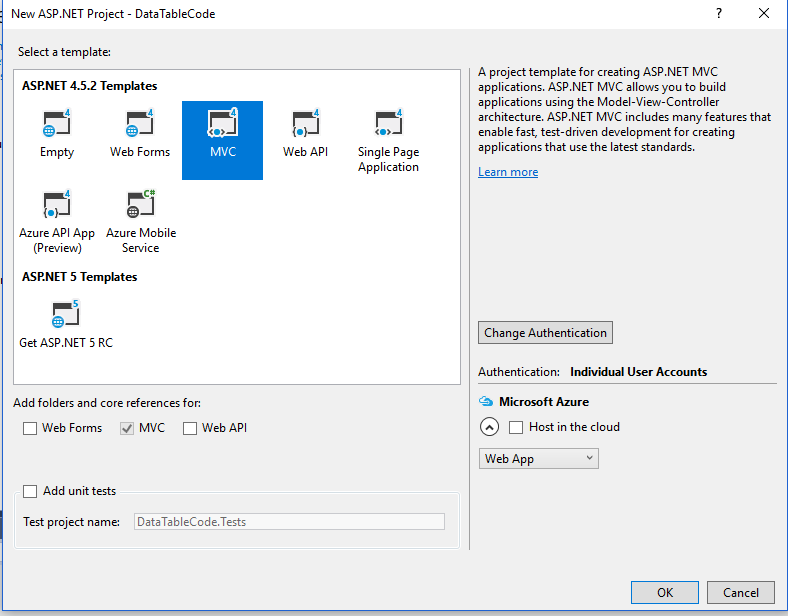Toggle Host in the cloud checkbox
788x616 pixels.
516,427
